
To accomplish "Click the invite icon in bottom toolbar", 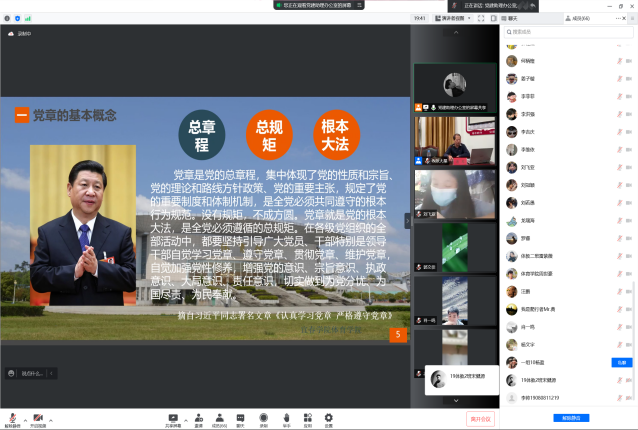I will pos(198,417).
